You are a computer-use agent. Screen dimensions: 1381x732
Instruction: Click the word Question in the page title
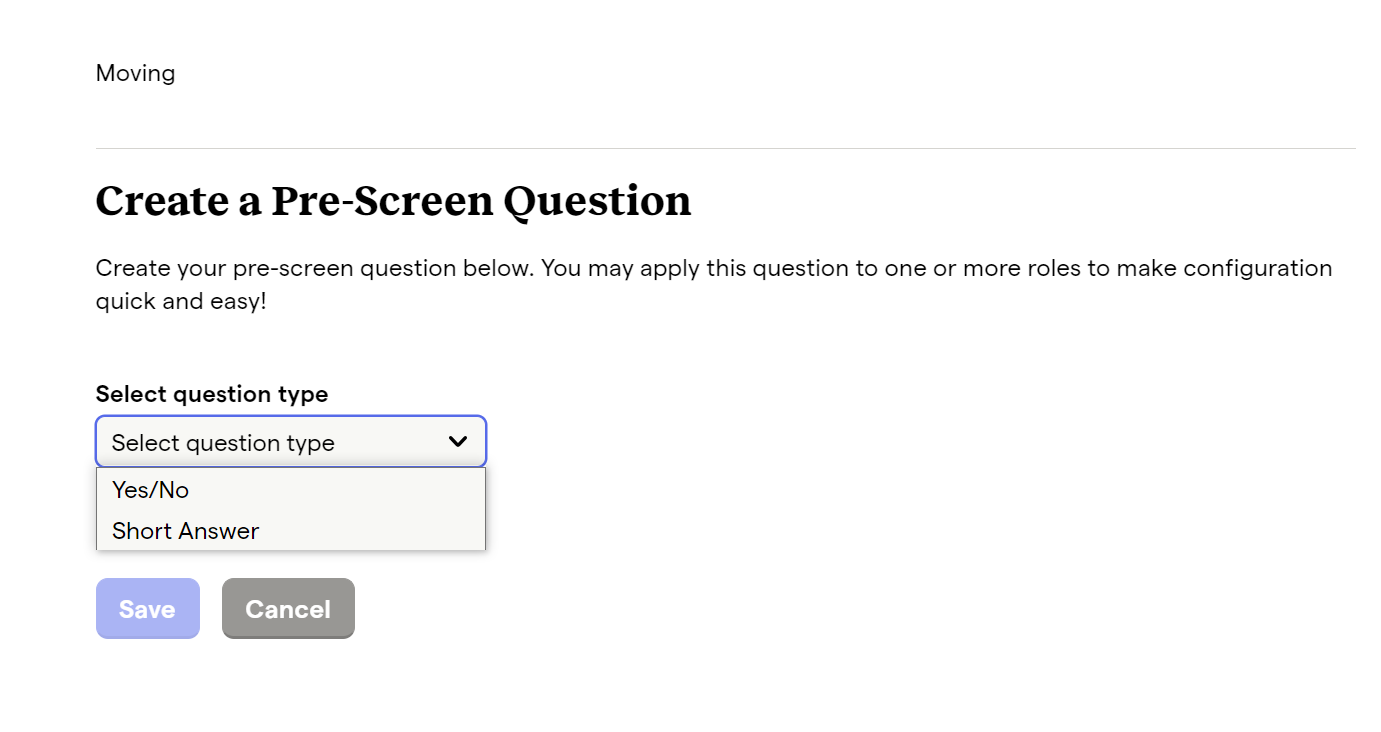tap(597, 203)
